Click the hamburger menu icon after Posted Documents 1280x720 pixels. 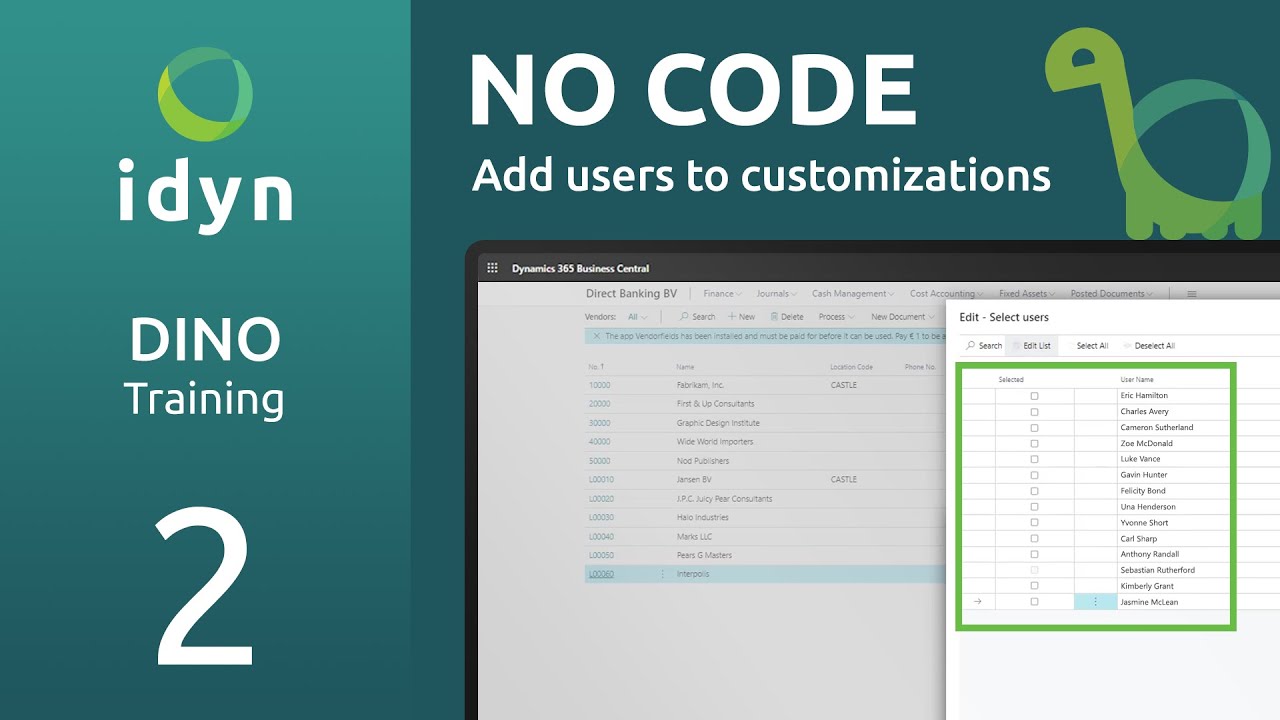[x=1191, y=294]
